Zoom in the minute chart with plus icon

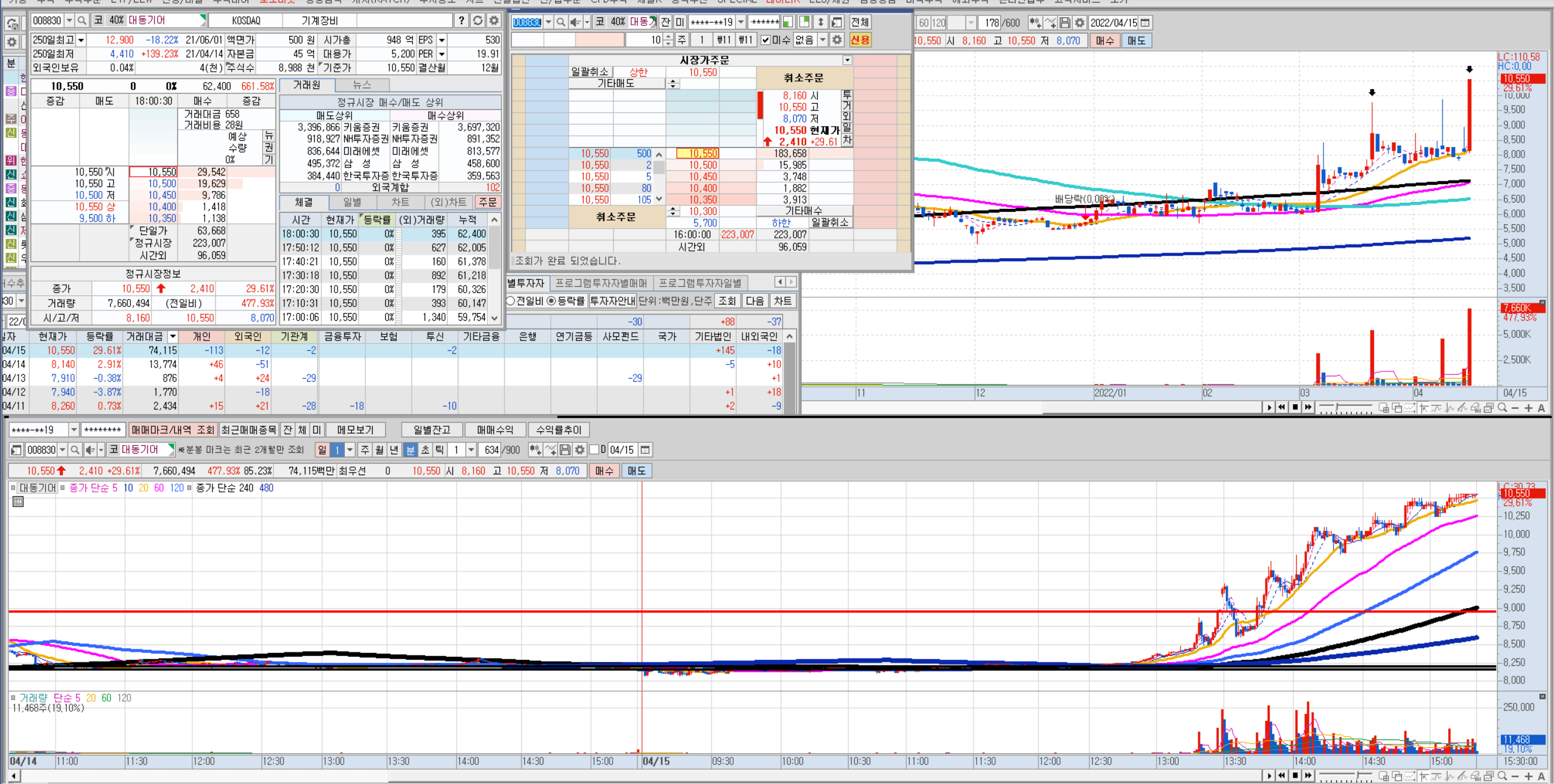click(x=1528, y=776)
